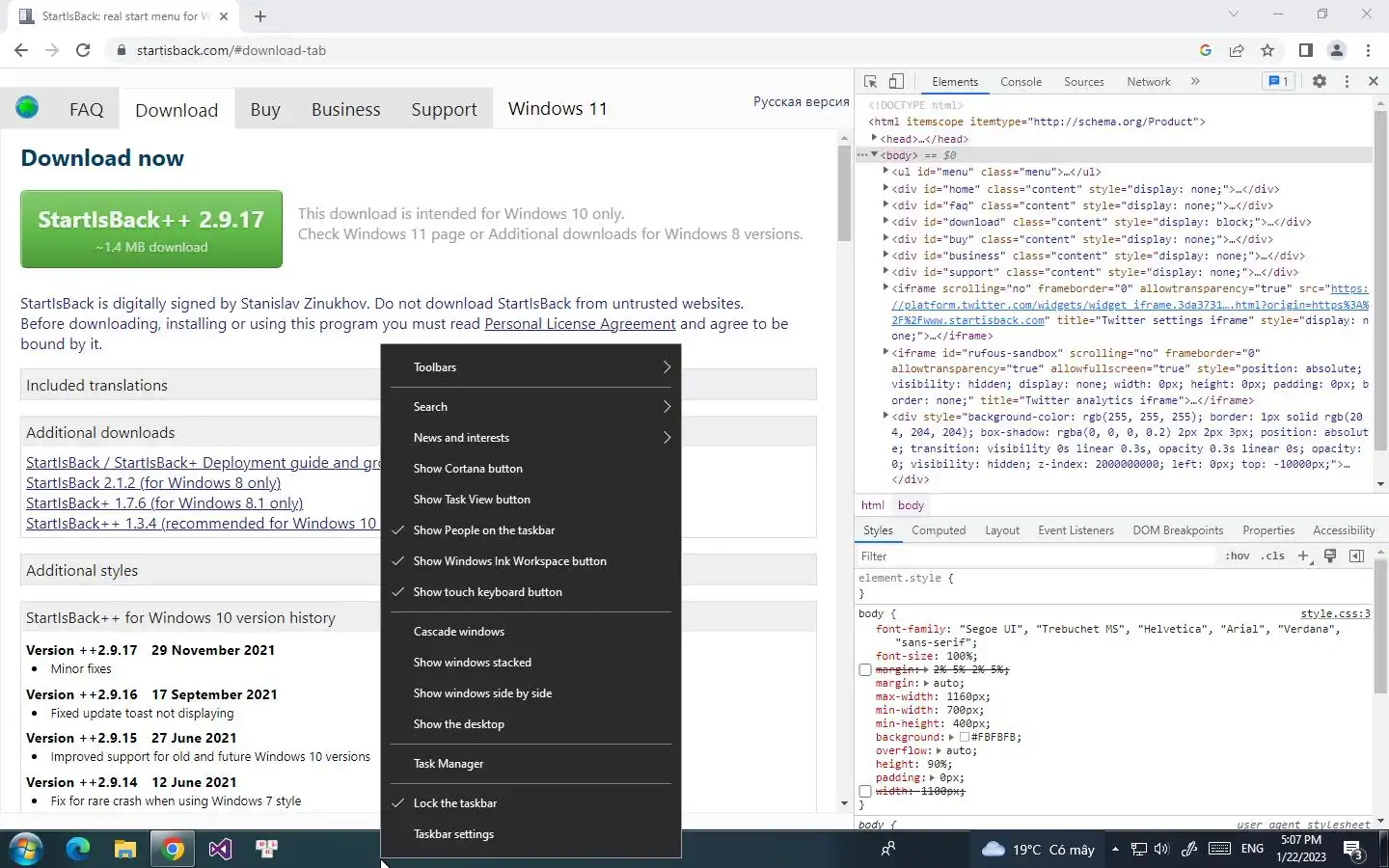Expand the head element node
The width and height of the screenshot is (1389, 868).
tap(874, 138)
